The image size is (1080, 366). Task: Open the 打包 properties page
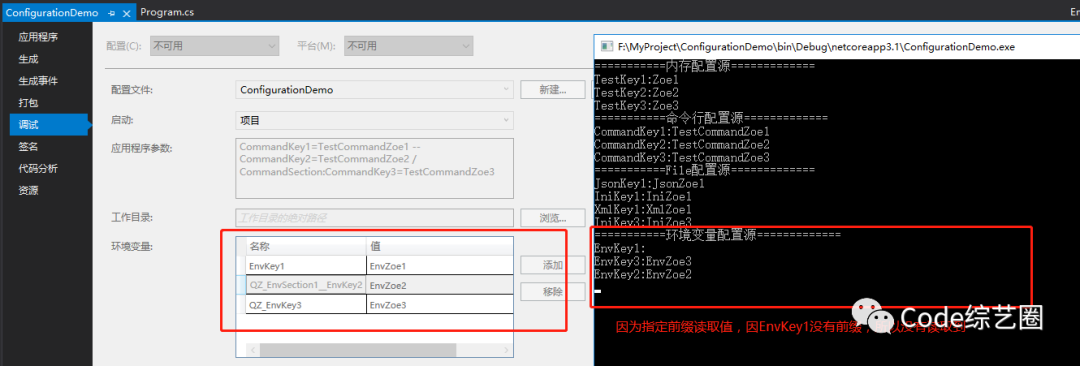pyautogui.click(x=28, y=103)
